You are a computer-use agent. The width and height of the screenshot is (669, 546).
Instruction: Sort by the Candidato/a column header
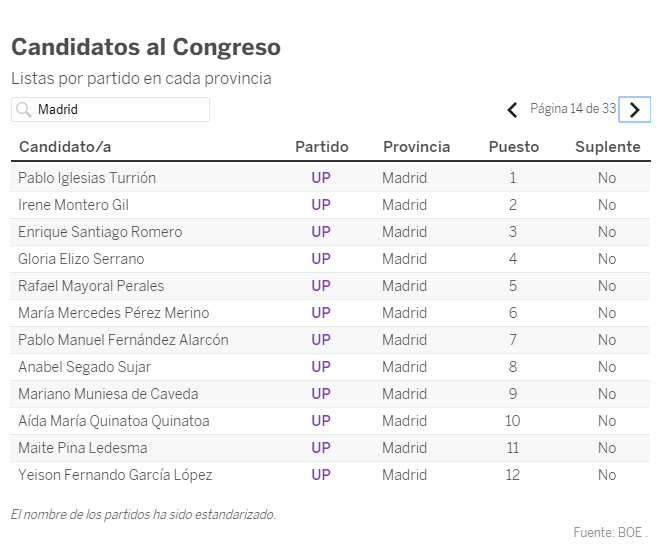(65, 147)
